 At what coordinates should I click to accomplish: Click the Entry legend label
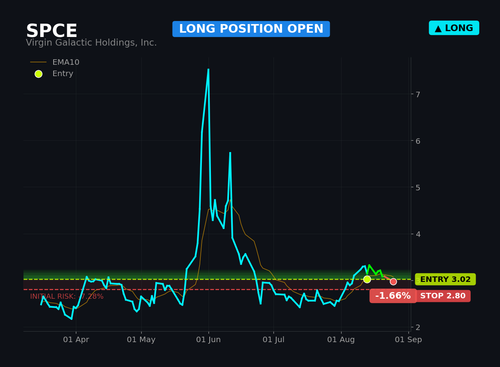63,74
